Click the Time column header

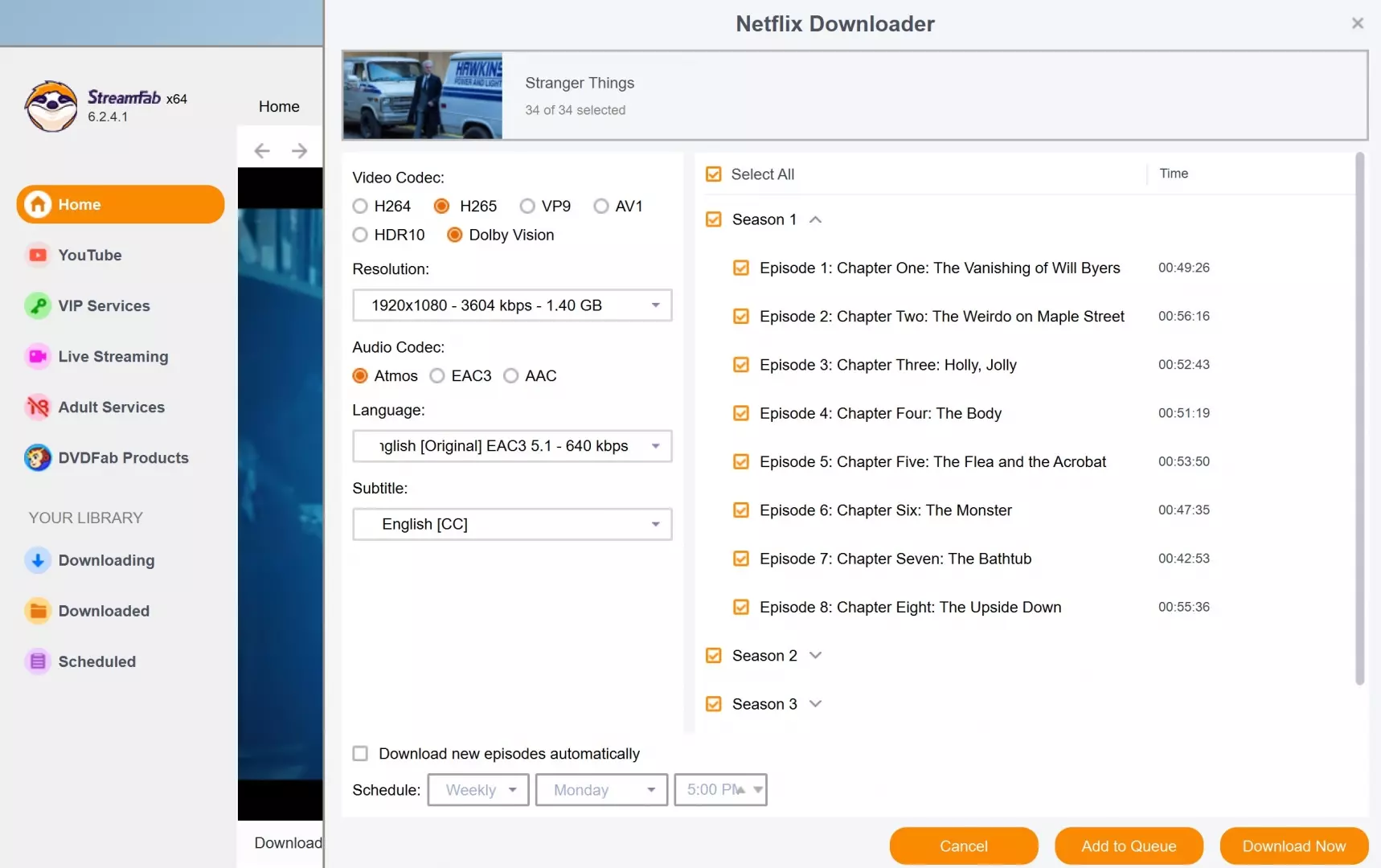click(1174, 174)
